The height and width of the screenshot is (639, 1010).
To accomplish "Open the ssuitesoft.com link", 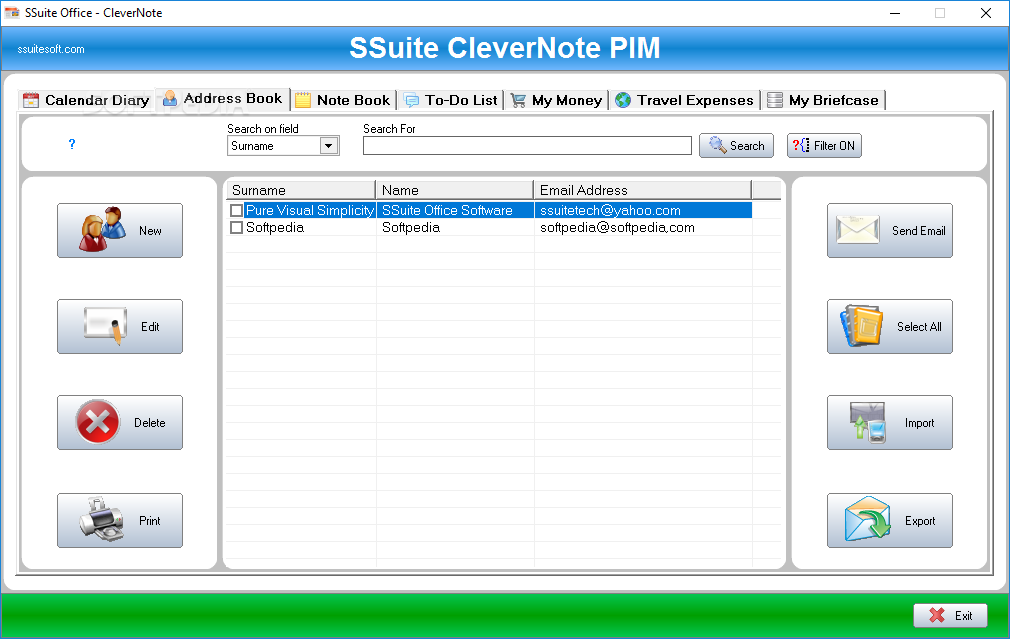I will tap(51, 49).
